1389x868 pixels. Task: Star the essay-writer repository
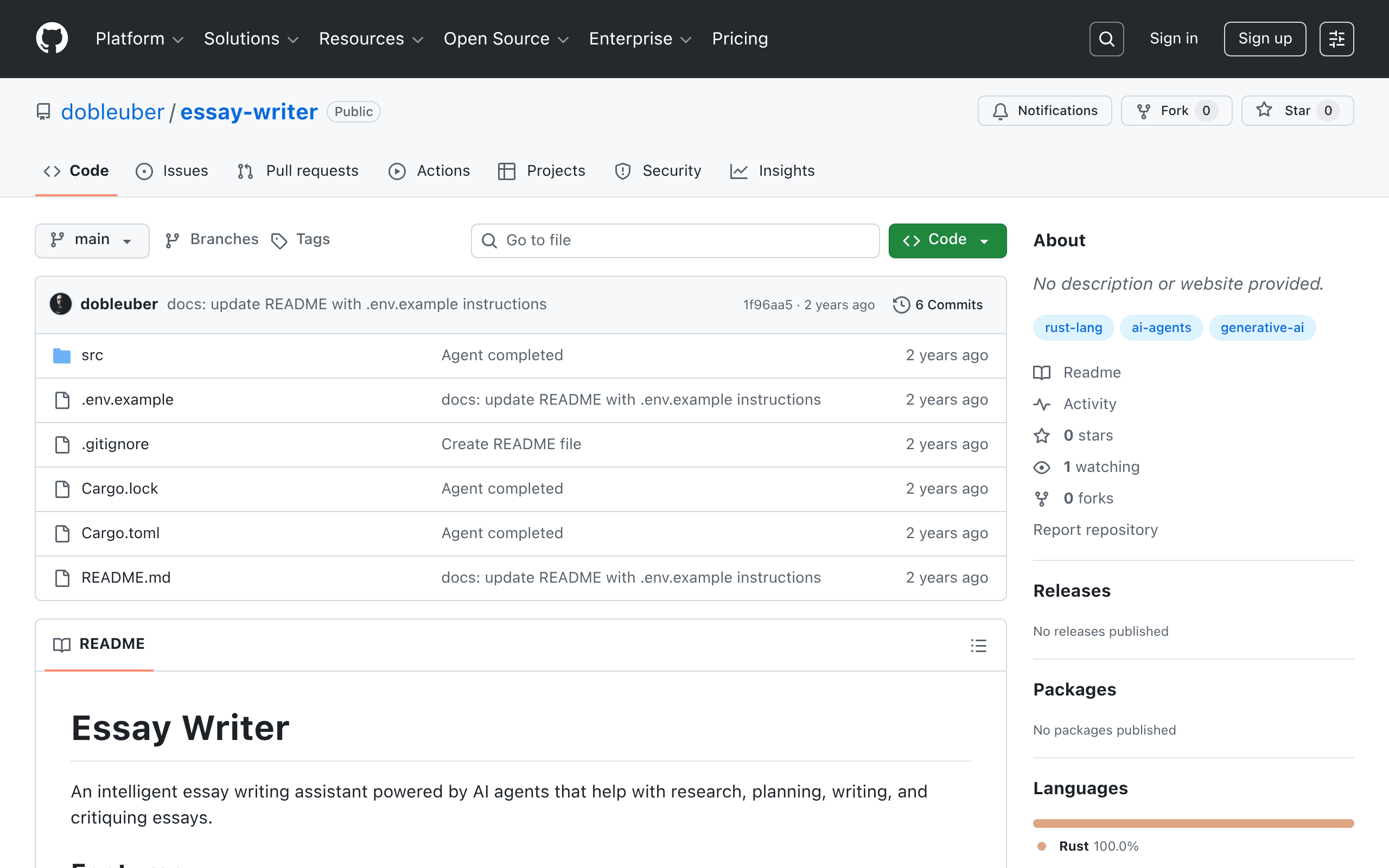(1297, 111)
